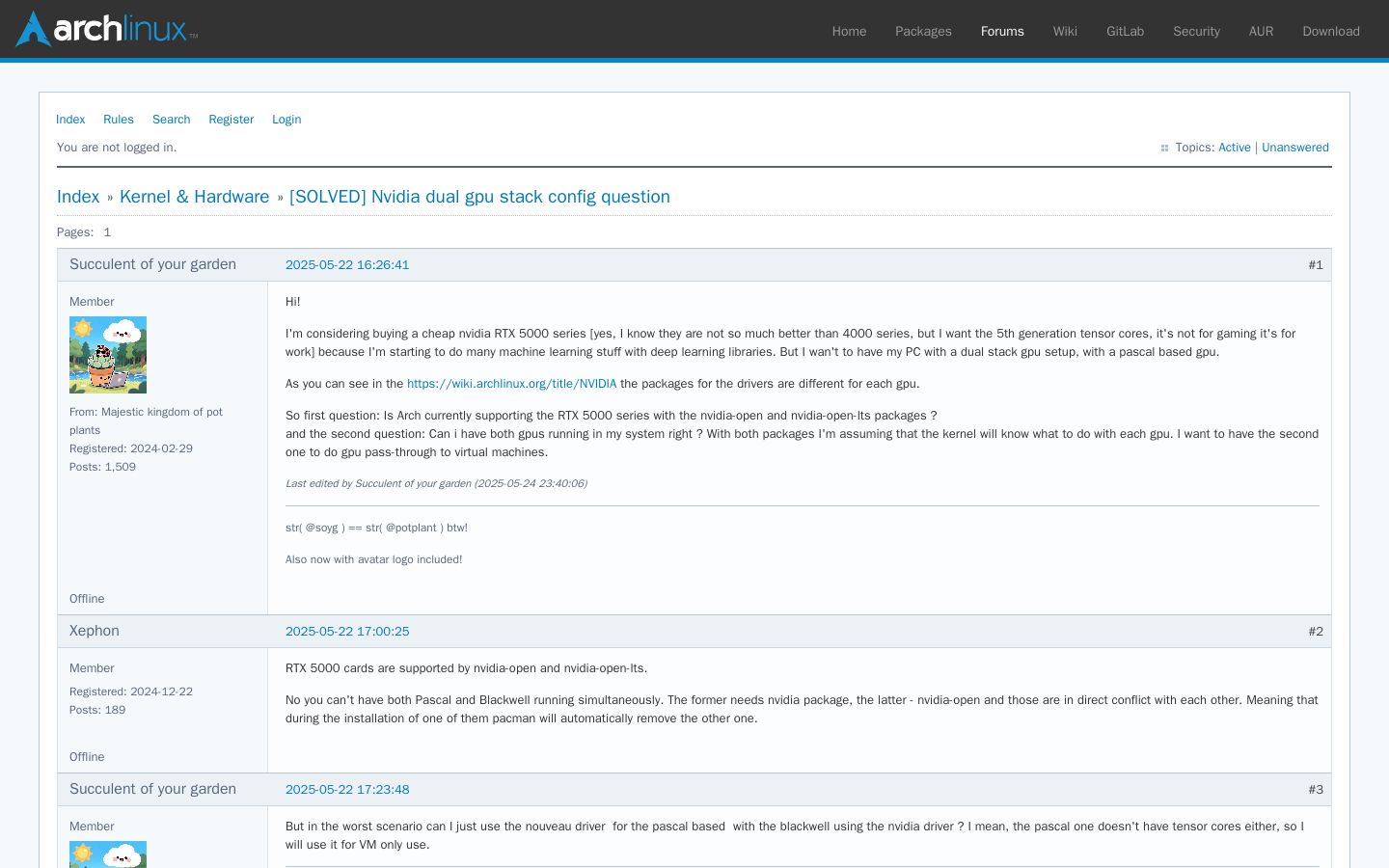Select Forums in the top navigation
This screenshot has height=868, width=1389.
[1002, 31]
